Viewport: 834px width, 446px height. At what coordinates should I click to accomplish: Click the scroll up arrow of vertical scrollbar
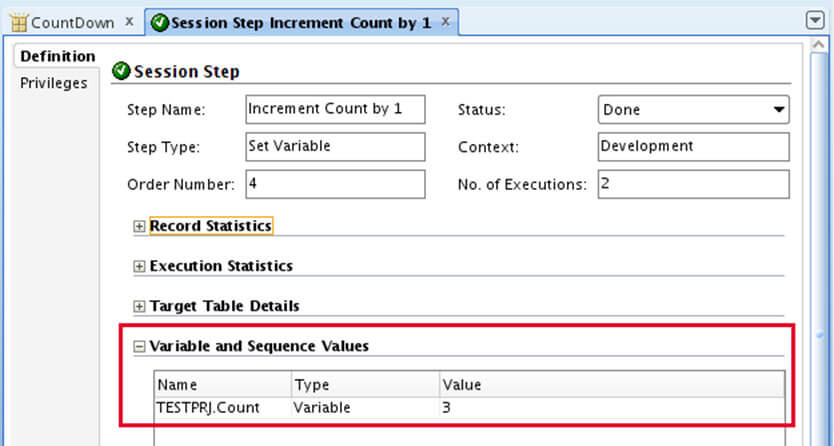pos(819,46)
